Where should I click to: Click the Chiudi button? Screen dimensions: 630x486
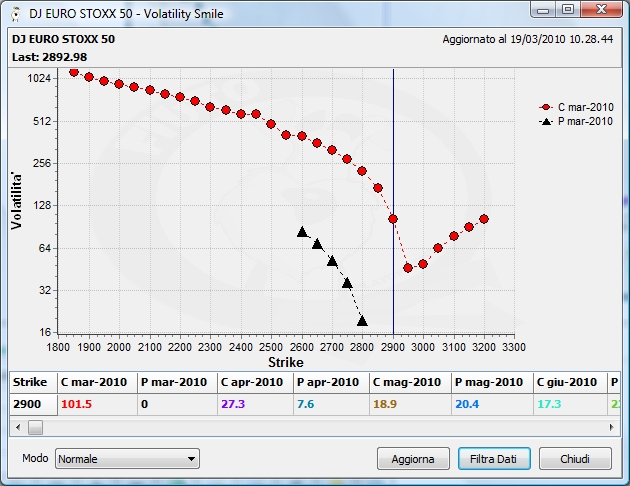575,459
